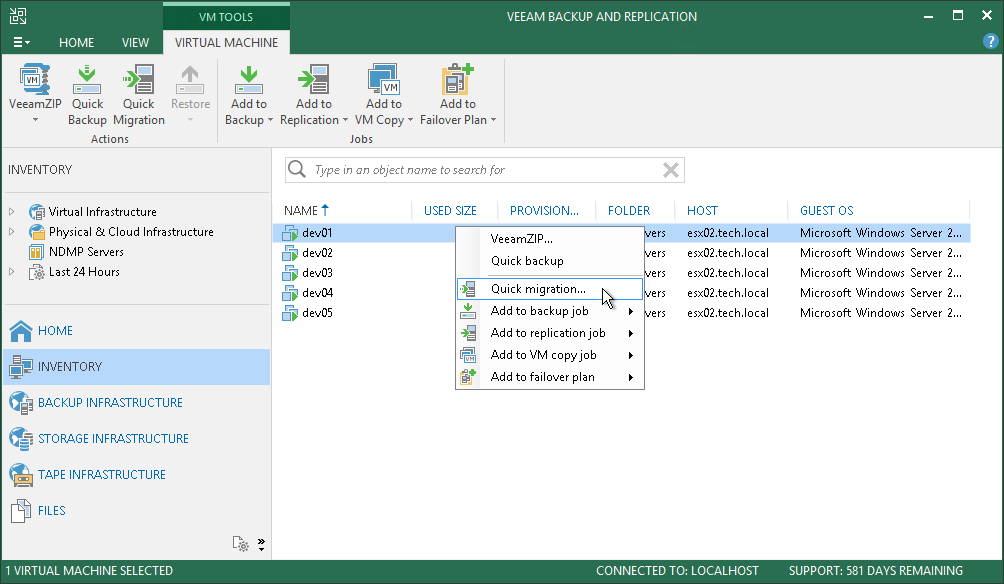Expand the Last 24 Hours node
1004x584 pixels.
click(12, 272)
